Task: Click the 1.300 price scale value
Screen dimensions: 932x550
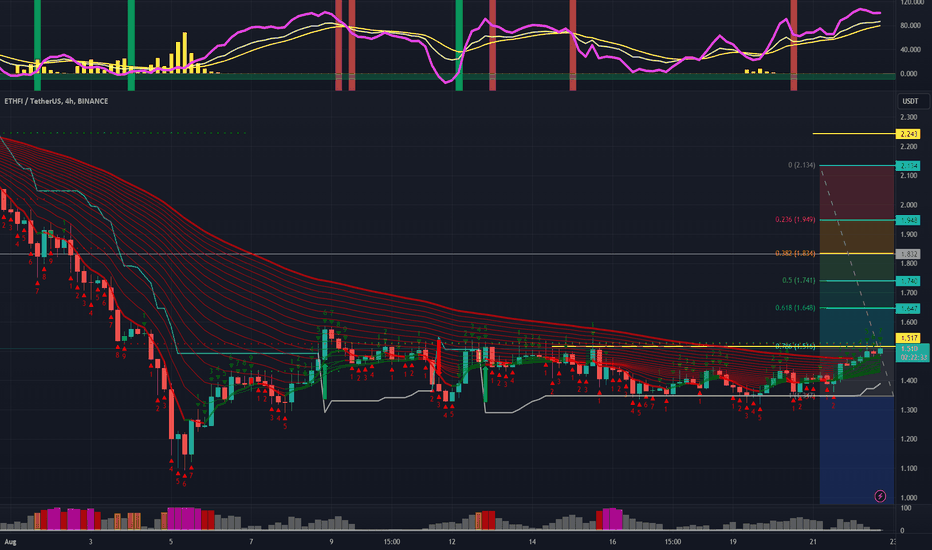Action: (909, 410)
